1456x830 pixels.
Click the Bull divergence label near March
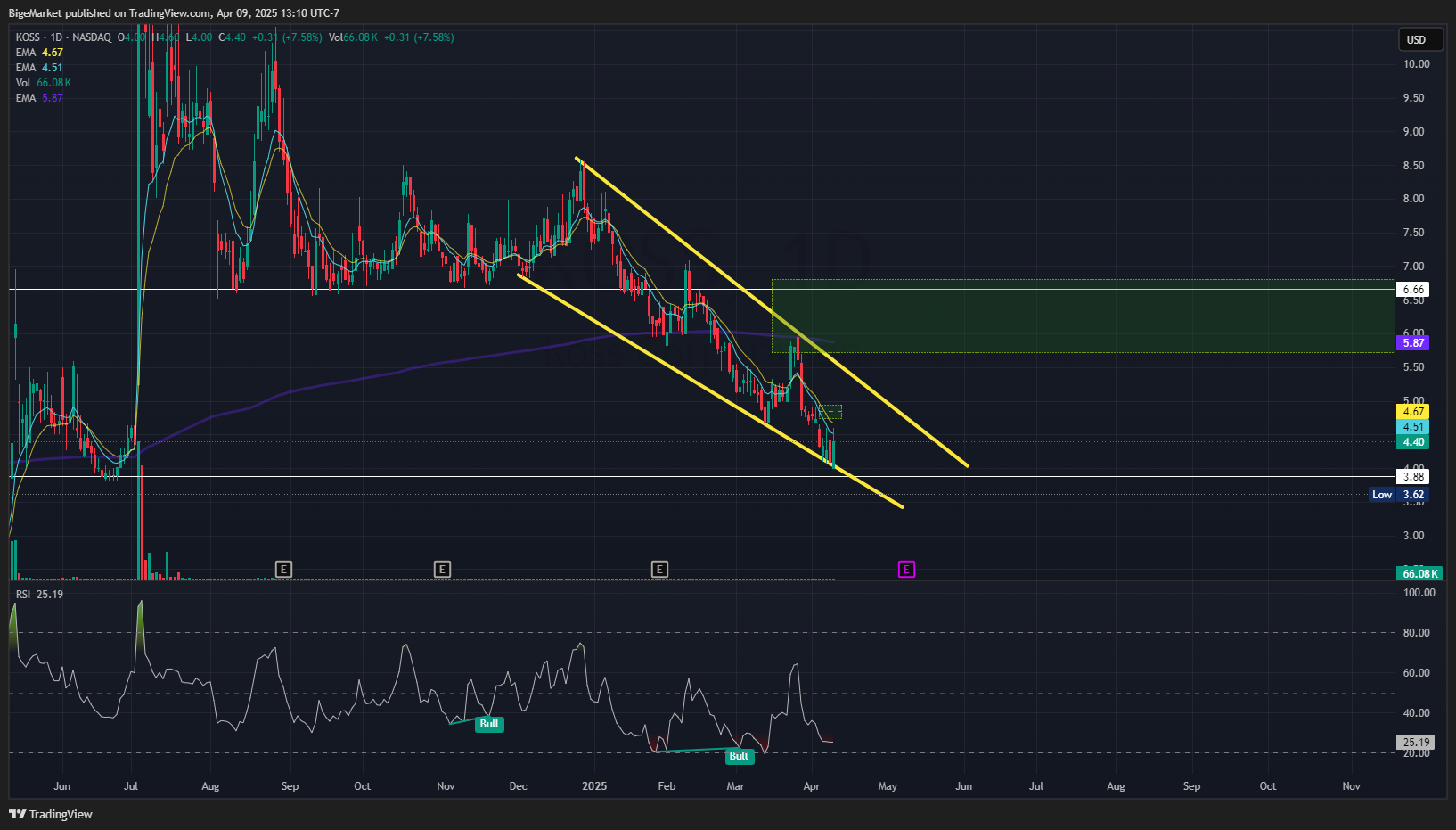click(x=739, y=756)
